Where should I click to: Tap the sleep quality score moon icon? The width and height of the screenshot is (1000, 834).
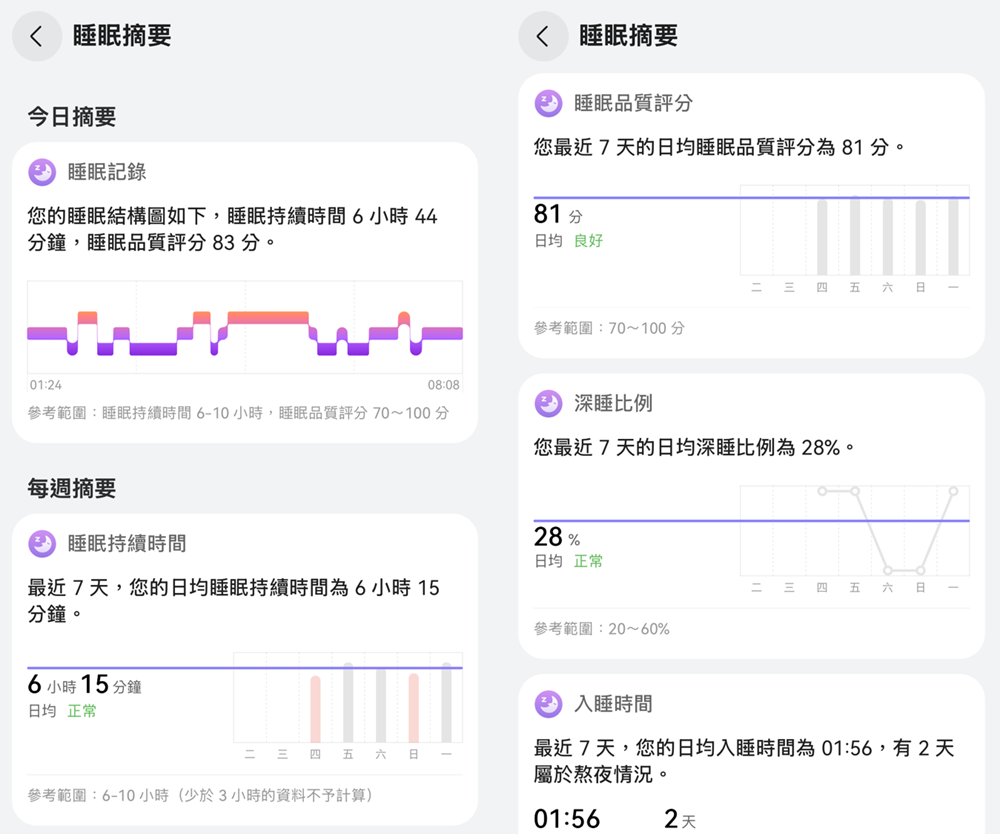tap(548, 103)
